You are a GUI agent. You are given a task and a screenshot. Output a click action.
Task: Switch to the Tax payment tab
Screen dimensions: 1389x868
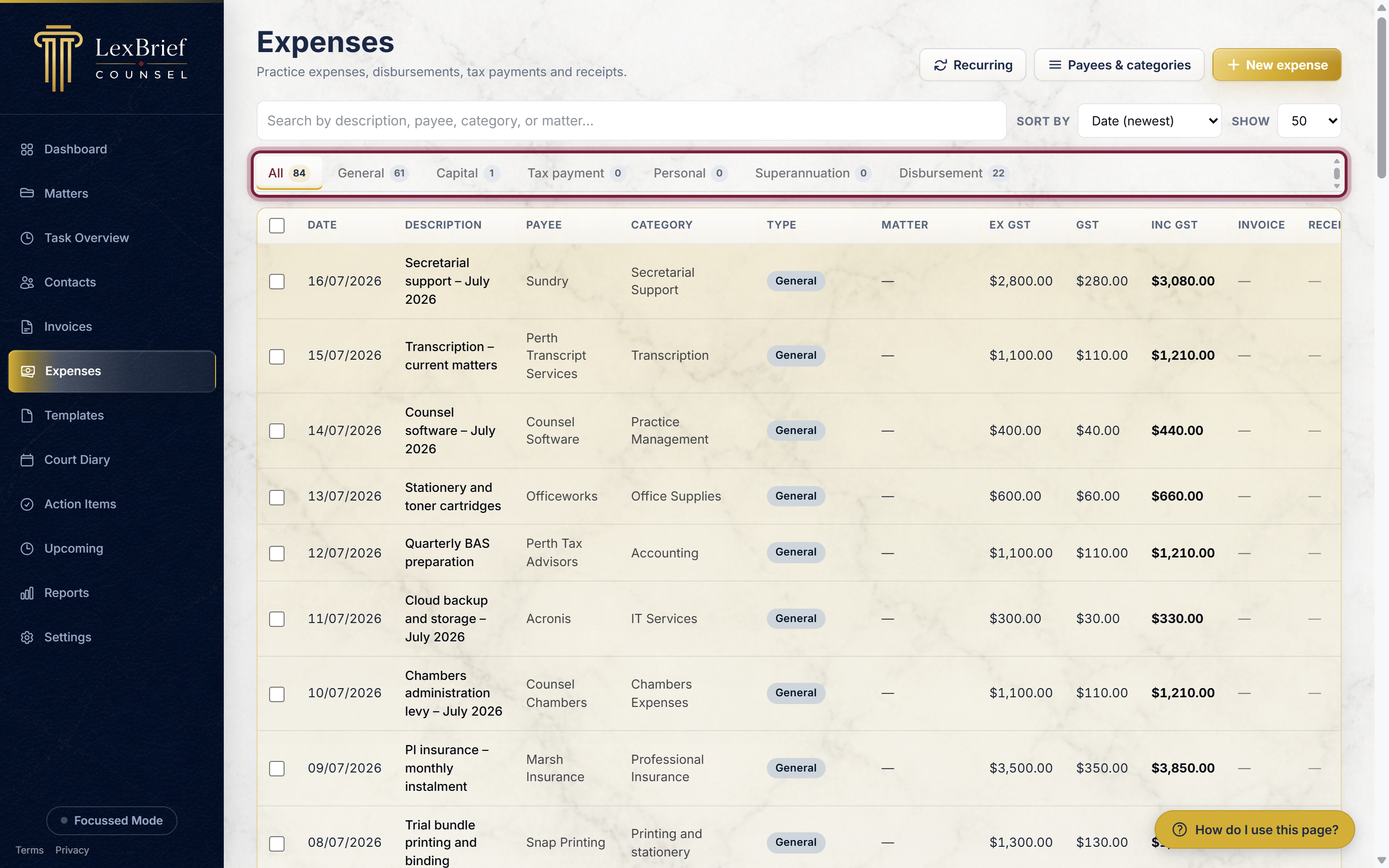[x=576, y=173]
